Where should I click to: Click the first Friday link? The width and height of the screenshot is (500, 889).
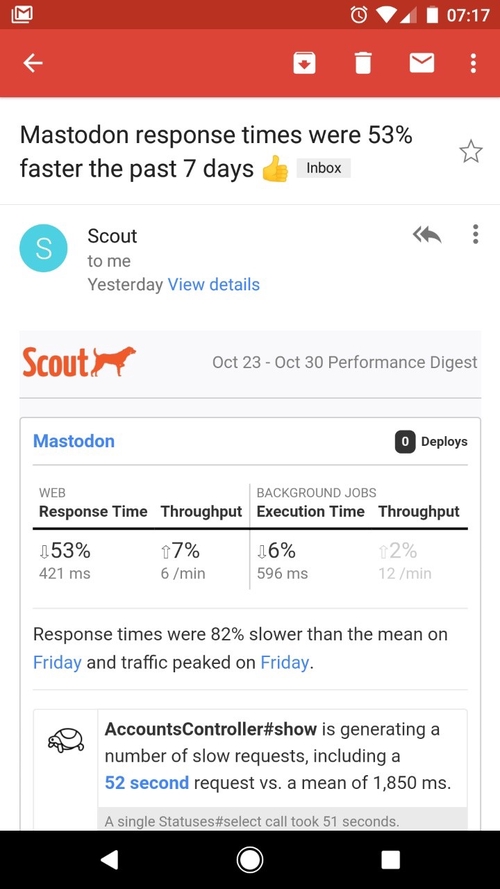point(57,662)
